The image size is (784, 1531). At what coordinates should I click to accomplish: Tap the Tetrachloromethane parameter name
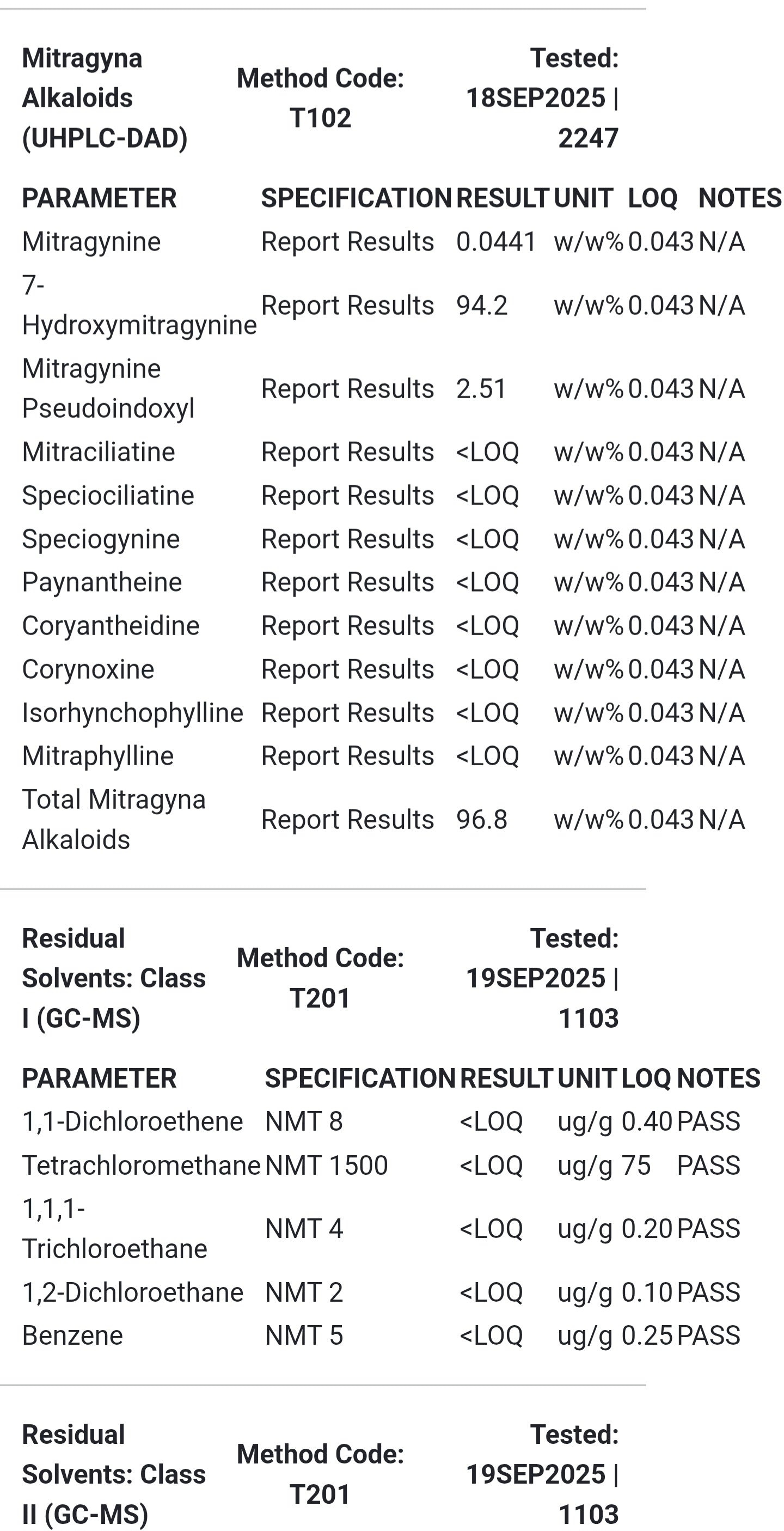click(x=141, y=1166)
